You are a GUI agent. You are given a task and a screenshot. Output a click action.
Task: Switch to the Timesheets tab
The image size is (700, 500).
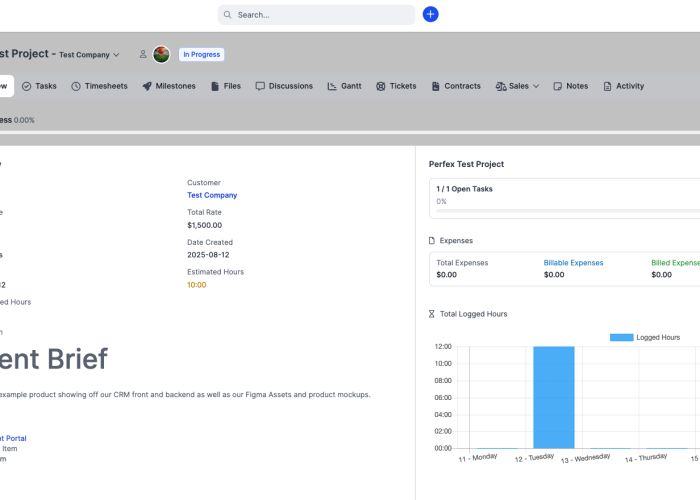click(99, 86)
